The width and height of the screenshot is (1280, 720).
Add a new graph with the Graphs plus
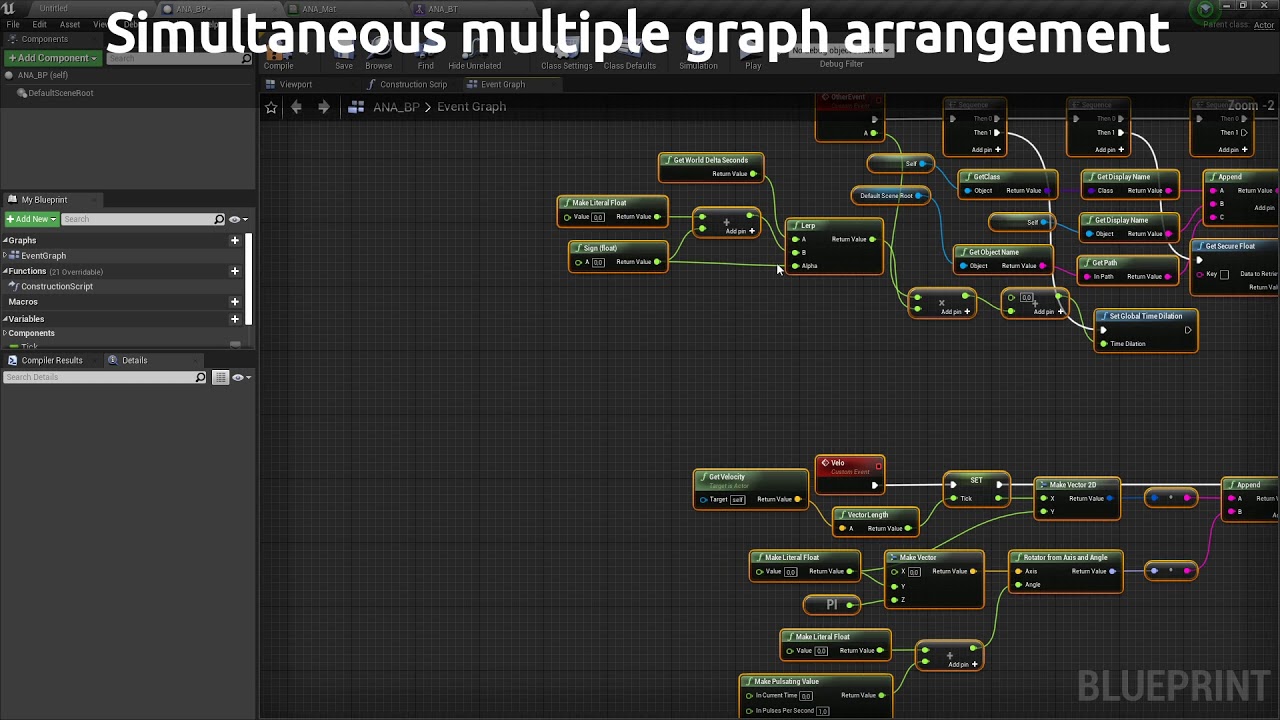235,240
